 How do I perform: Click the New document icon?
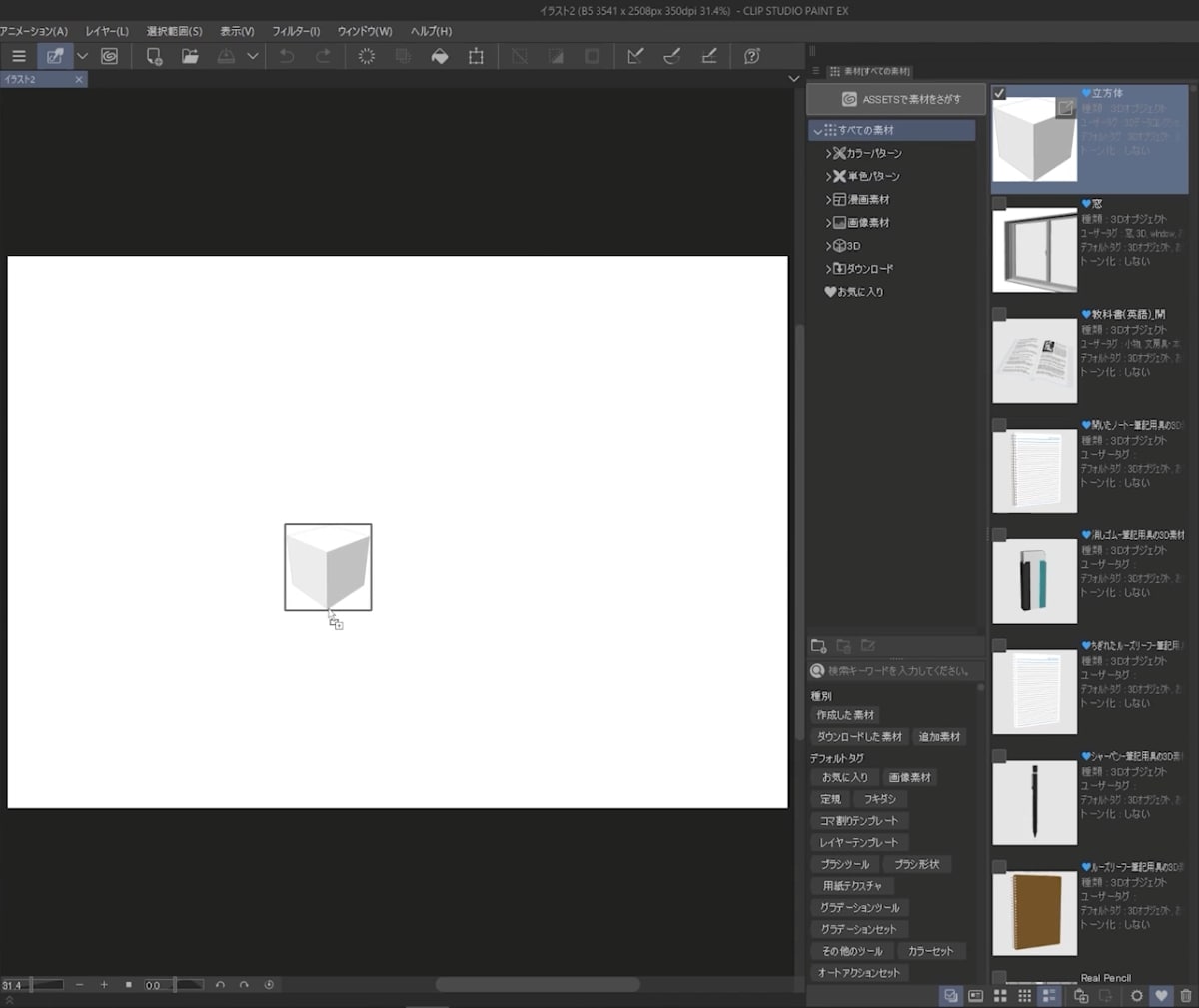click(x=154, y=56)
